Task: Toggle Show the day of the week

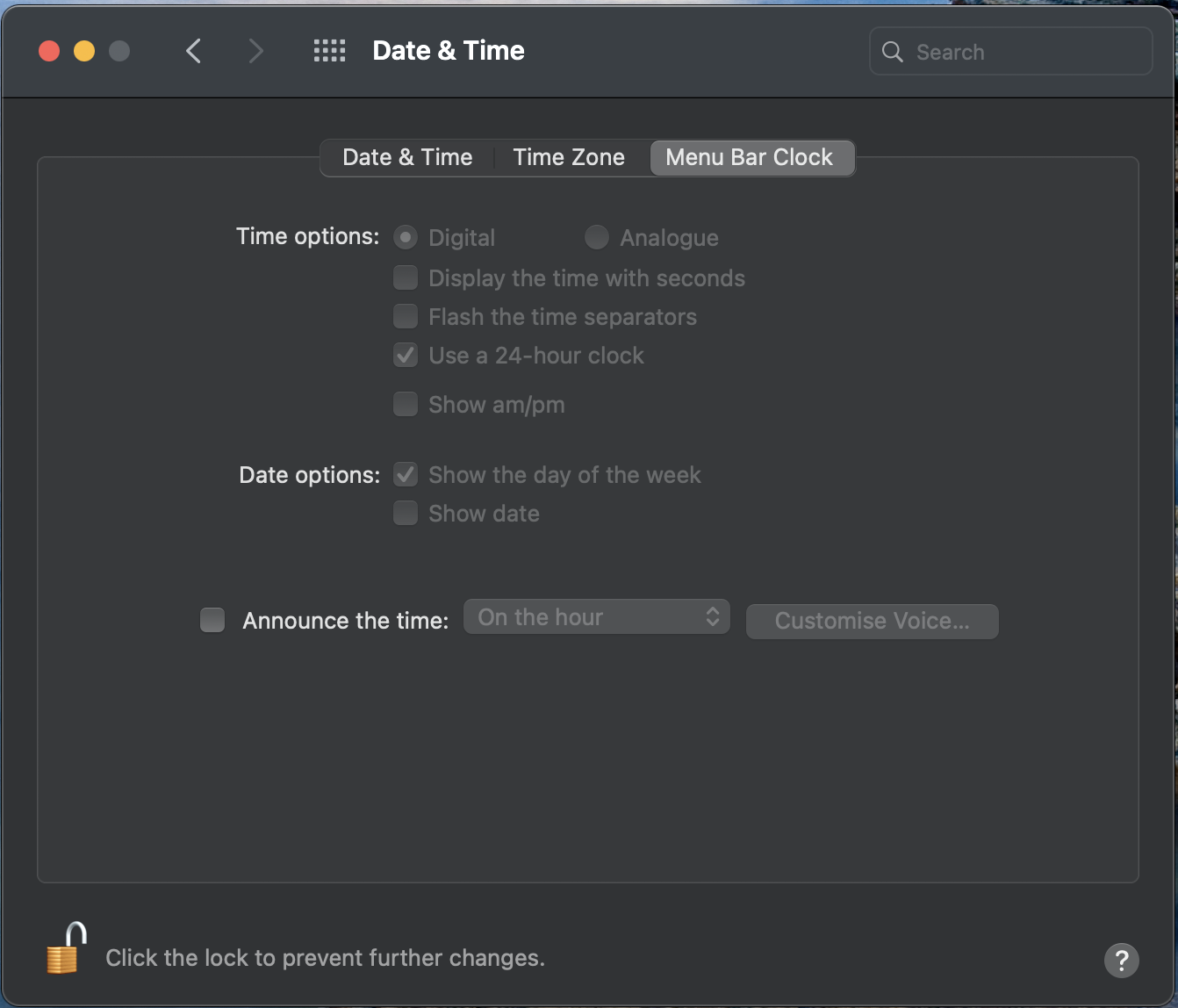Action: [x=406, y=475]
